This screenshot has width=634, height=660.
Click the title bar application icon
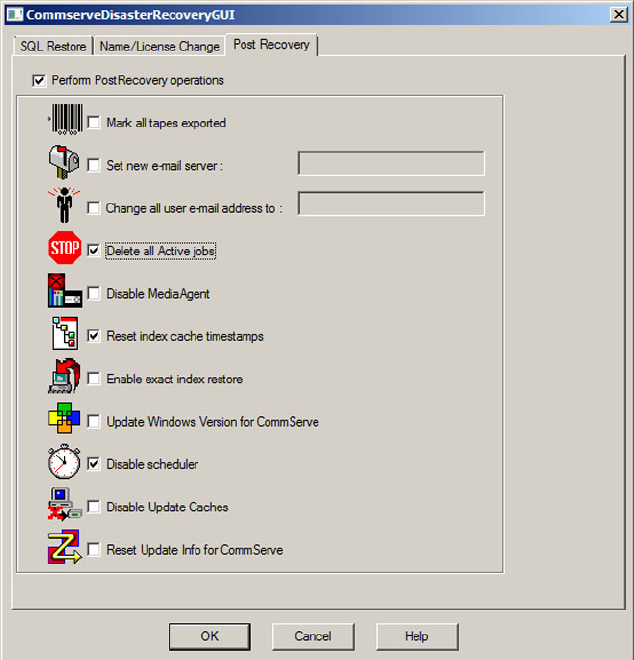15,15
